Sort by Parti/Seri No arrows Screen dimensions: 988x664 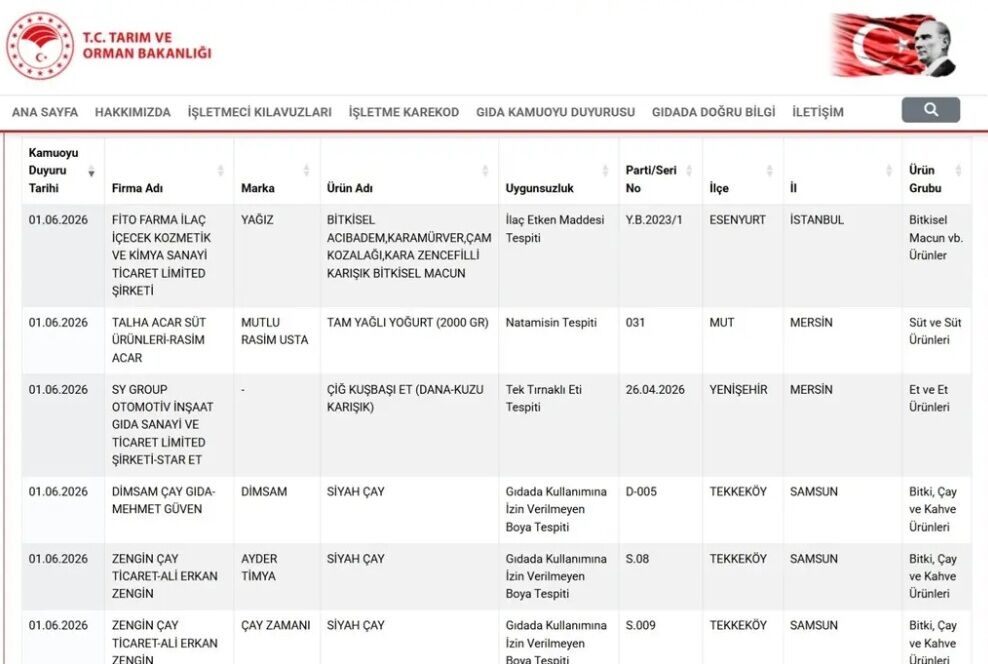[x=689, y=171]
